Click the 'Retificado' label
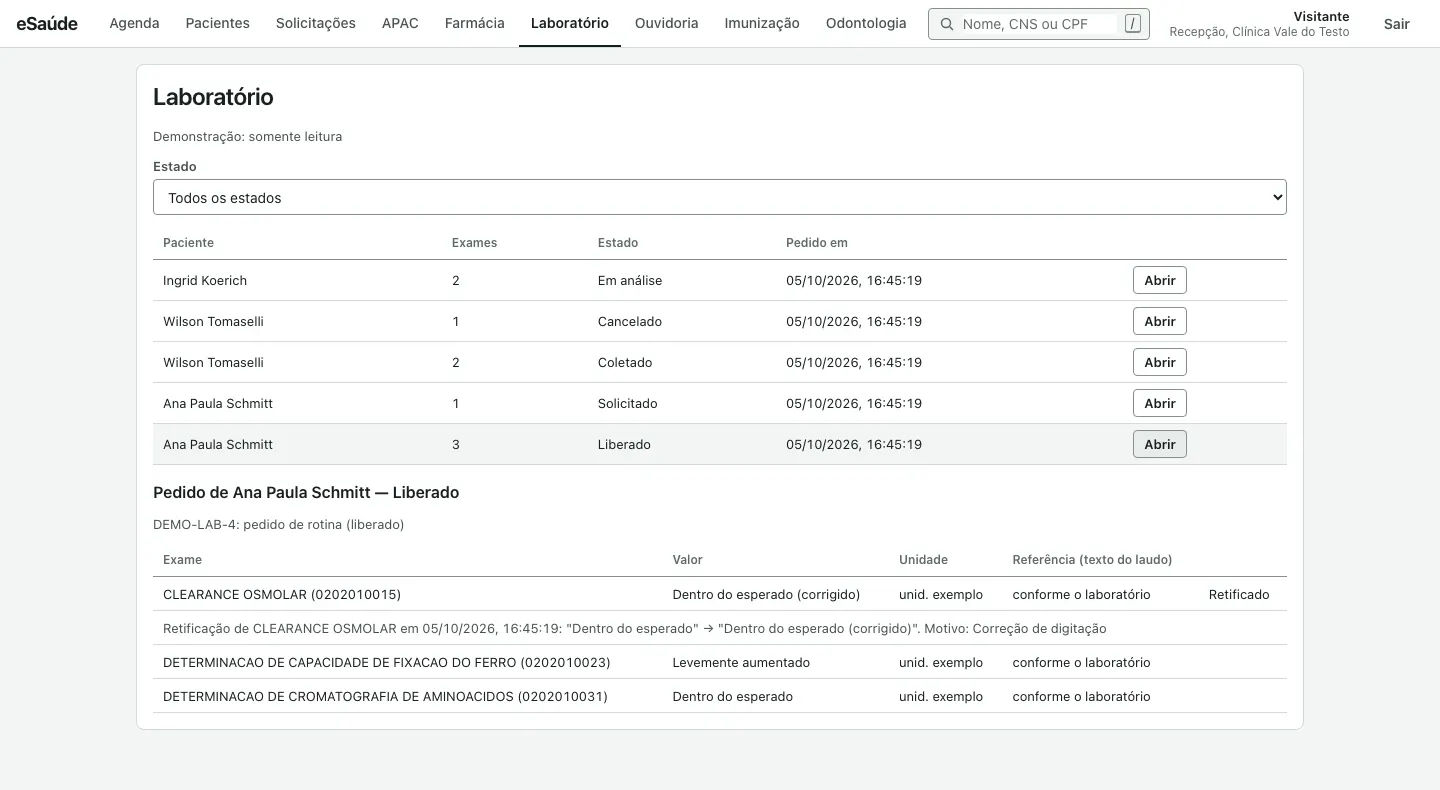Viewport: 1440px width, 790px height. 1239,594
